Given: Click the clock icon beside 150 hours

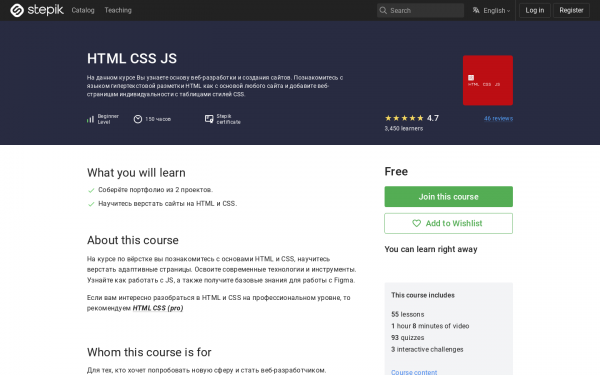Looking at the screenshot, I should pyautogui.click(x=138, y=119).
